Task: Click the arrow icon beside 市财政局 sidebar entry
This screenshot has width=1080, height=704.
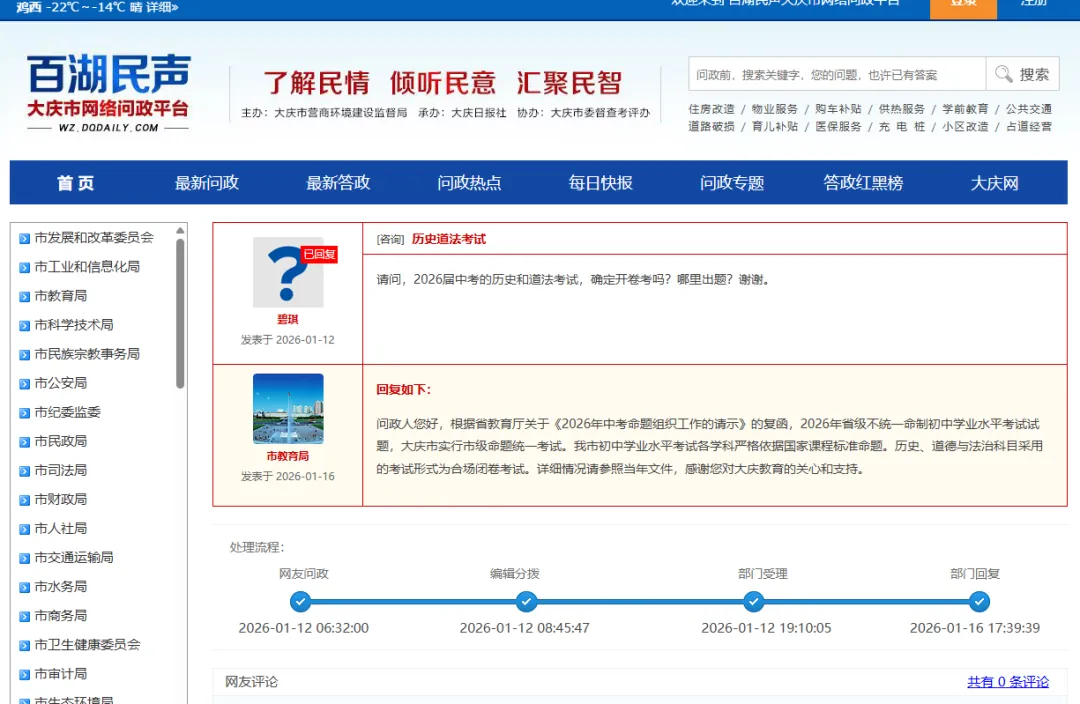Action: coord(22,500)
